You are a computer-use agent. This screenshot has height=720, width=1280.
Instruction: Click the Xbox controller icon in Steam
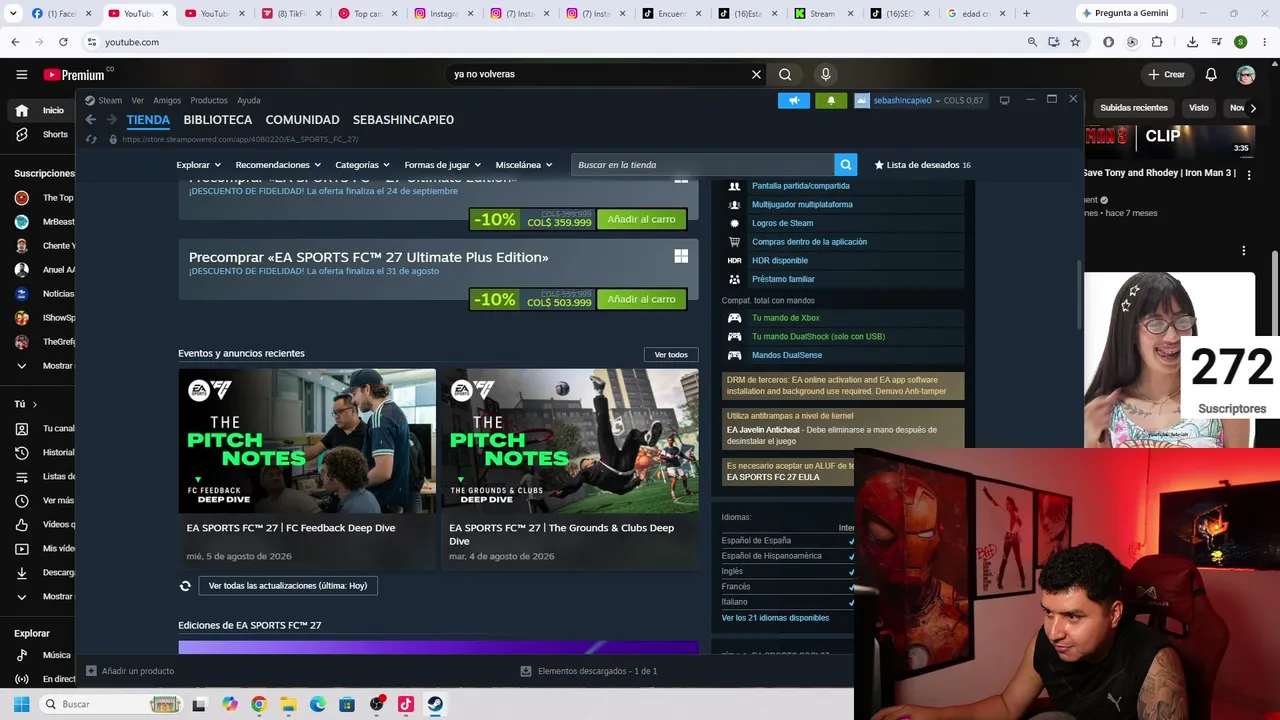734,318
